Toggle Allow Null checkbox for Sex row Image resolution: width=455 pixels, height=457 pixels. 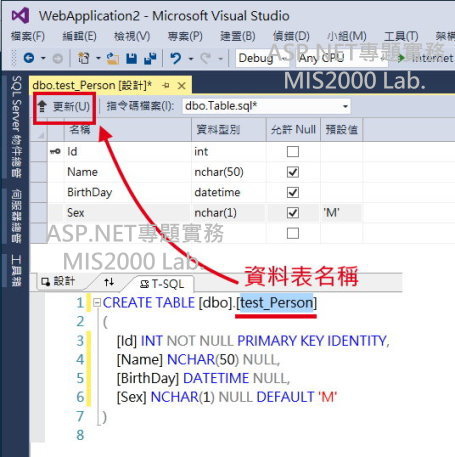pos(293,213)
